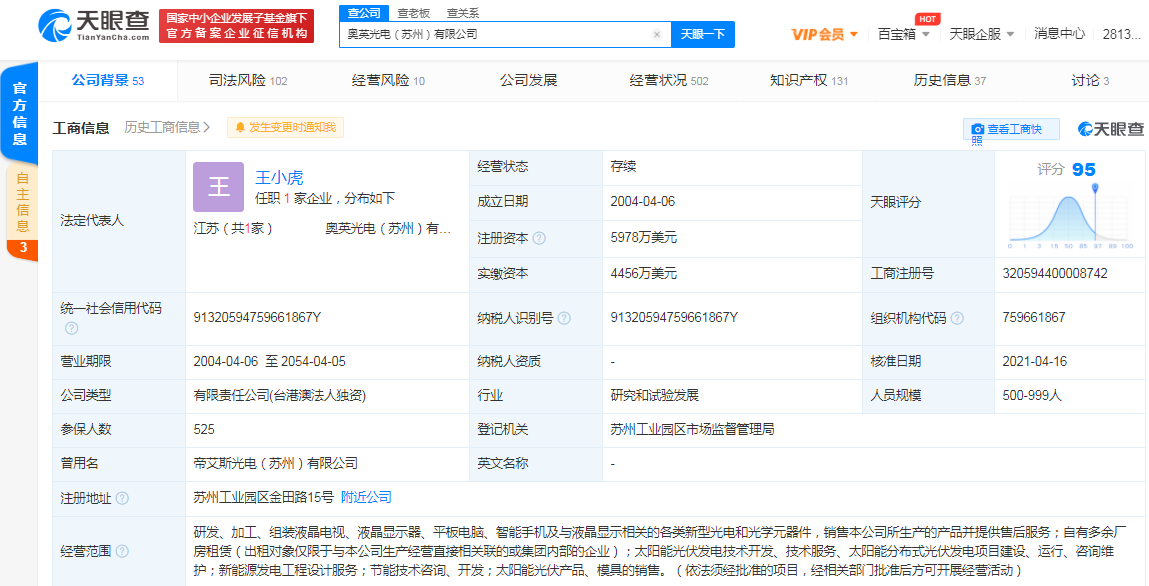Screen dimensions: 1149x586
Task: Open help icon under 统一社会信用代码
Action: pos(71,327)
